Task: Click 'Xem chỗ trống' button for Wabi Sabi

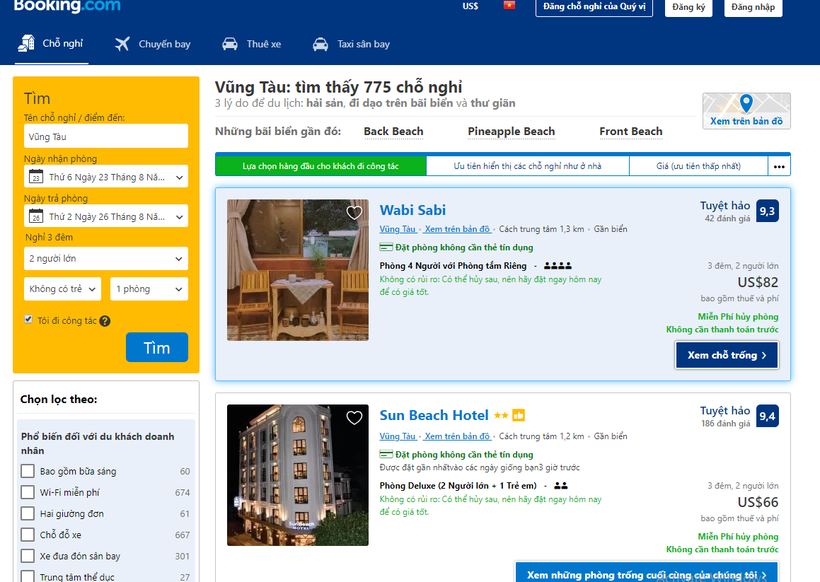Action: click(727, 355)
